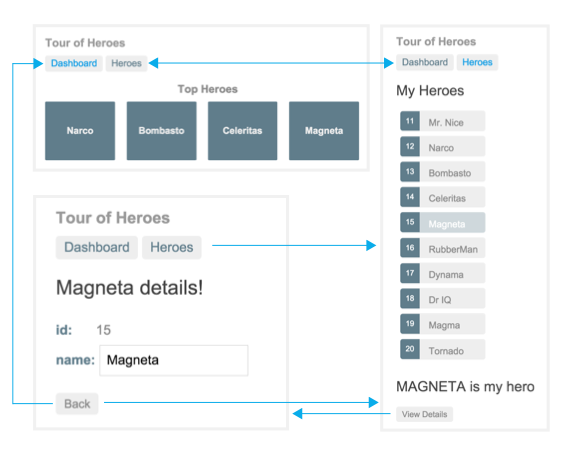Viewport: 567px width, 449px height.
Task: Open the Narco top hero tile
Action: (80, 131)
